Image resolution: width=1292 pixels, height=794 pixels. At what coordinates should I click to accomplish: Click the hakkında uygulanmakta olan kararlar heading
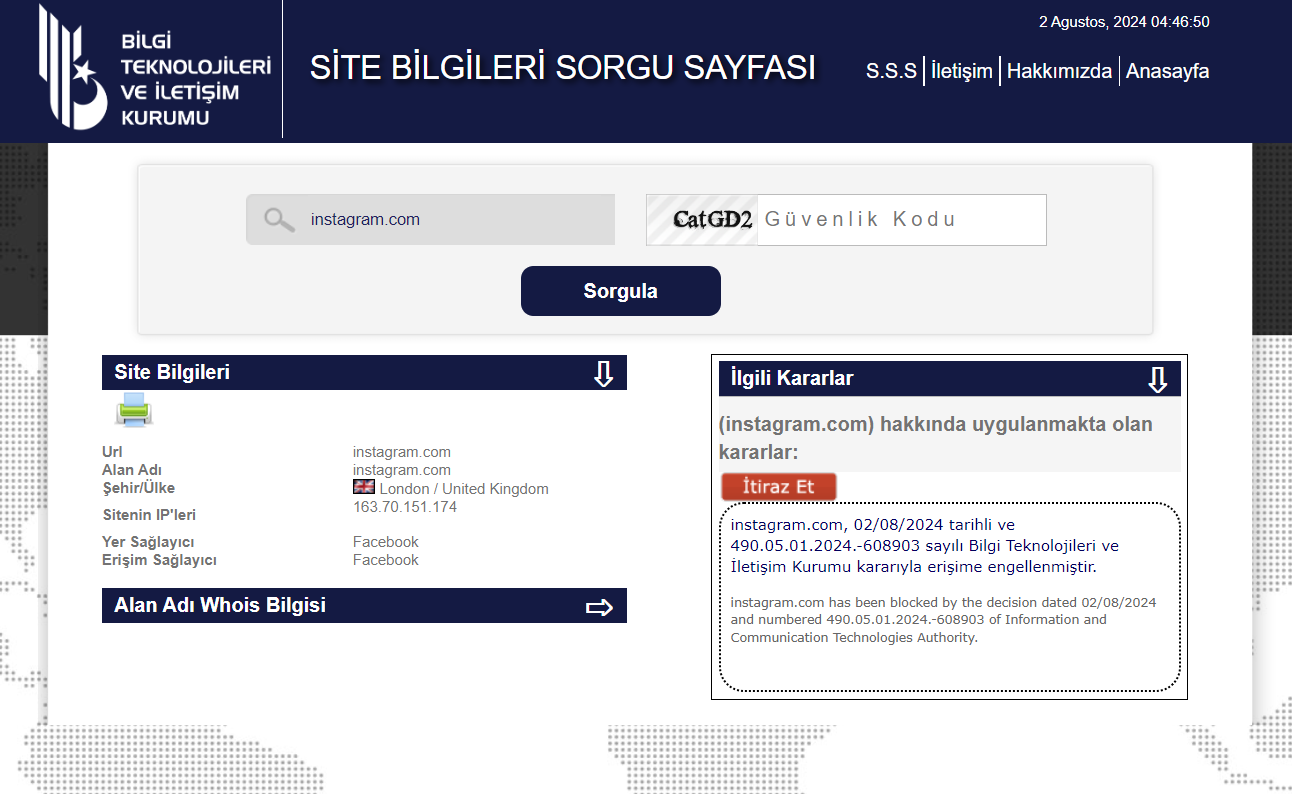point(936,438)
